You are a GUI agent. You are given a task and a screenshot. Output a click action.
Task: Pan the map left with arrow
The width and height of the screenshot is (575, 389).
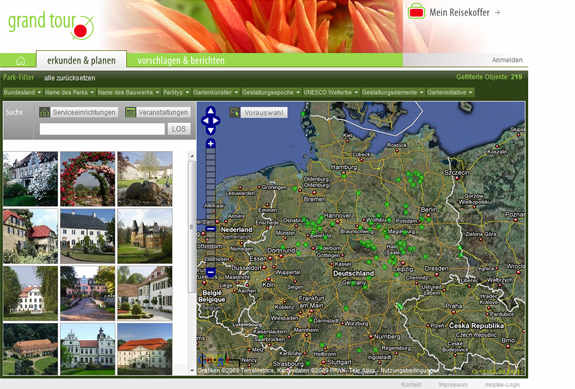tap(205, 120)
